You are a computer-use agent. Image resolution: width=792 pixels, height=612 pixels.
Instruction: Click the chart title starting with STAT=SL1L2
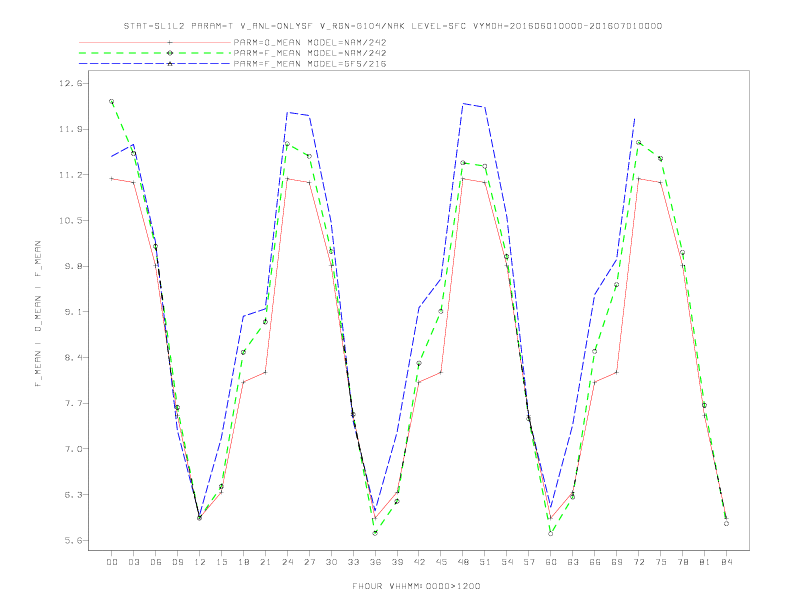[x=392, y=26]
